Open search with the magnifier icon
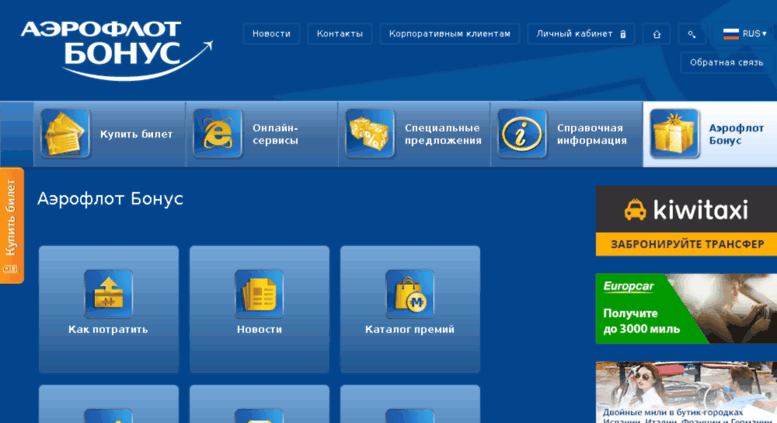The image size is (777, 423). [x=692, y=34]
